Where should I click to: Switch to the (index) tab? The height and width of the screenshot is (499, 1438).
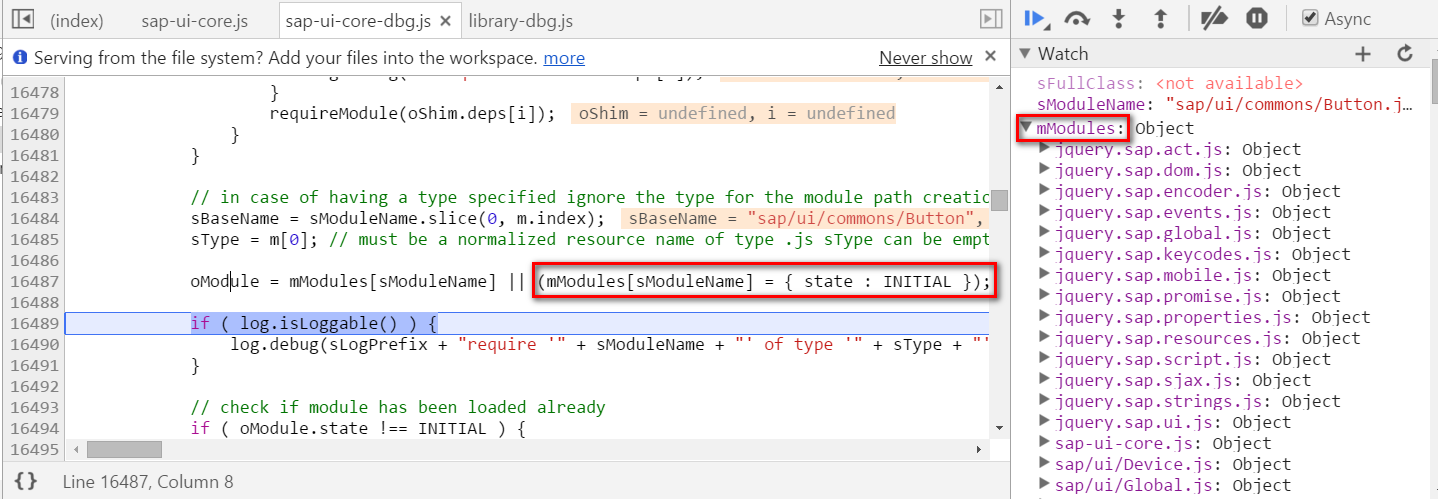tap(78, 20)
